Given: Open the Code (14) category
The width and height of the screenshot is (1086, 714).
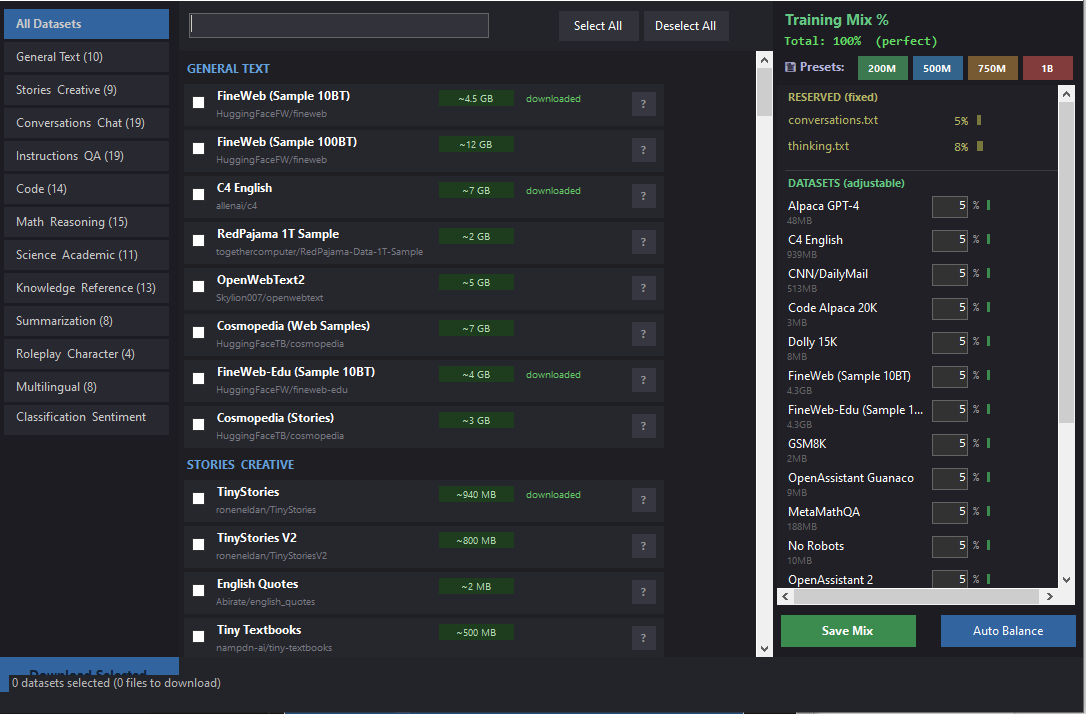Looking at the screenshot, I should 87,189.
